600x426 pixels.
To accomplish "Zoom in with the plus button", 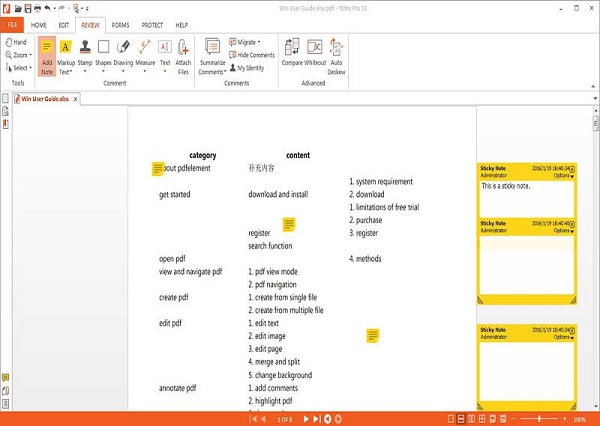I will click(x=564, y=419).
